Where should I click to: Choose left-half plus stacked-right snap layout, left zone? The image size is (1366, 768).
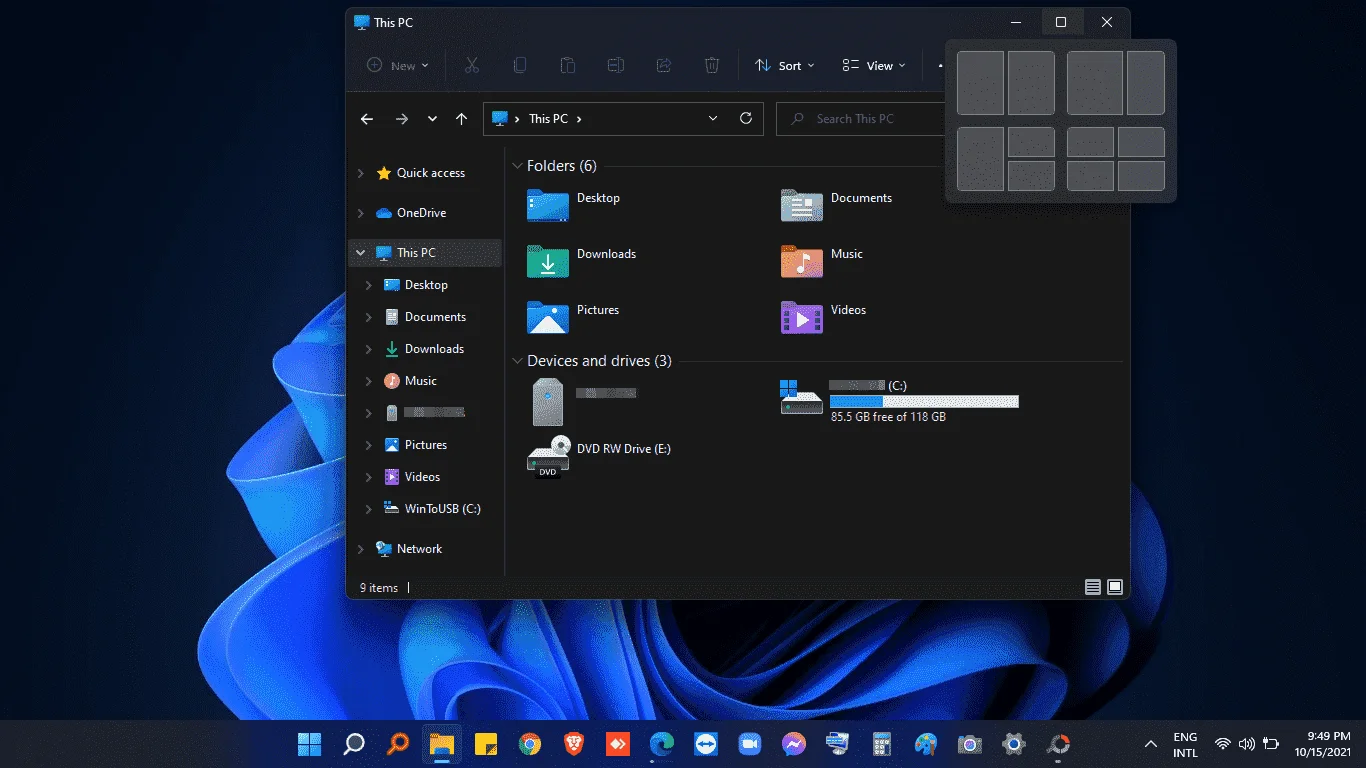pyautogui.click(x=980, y=159)
